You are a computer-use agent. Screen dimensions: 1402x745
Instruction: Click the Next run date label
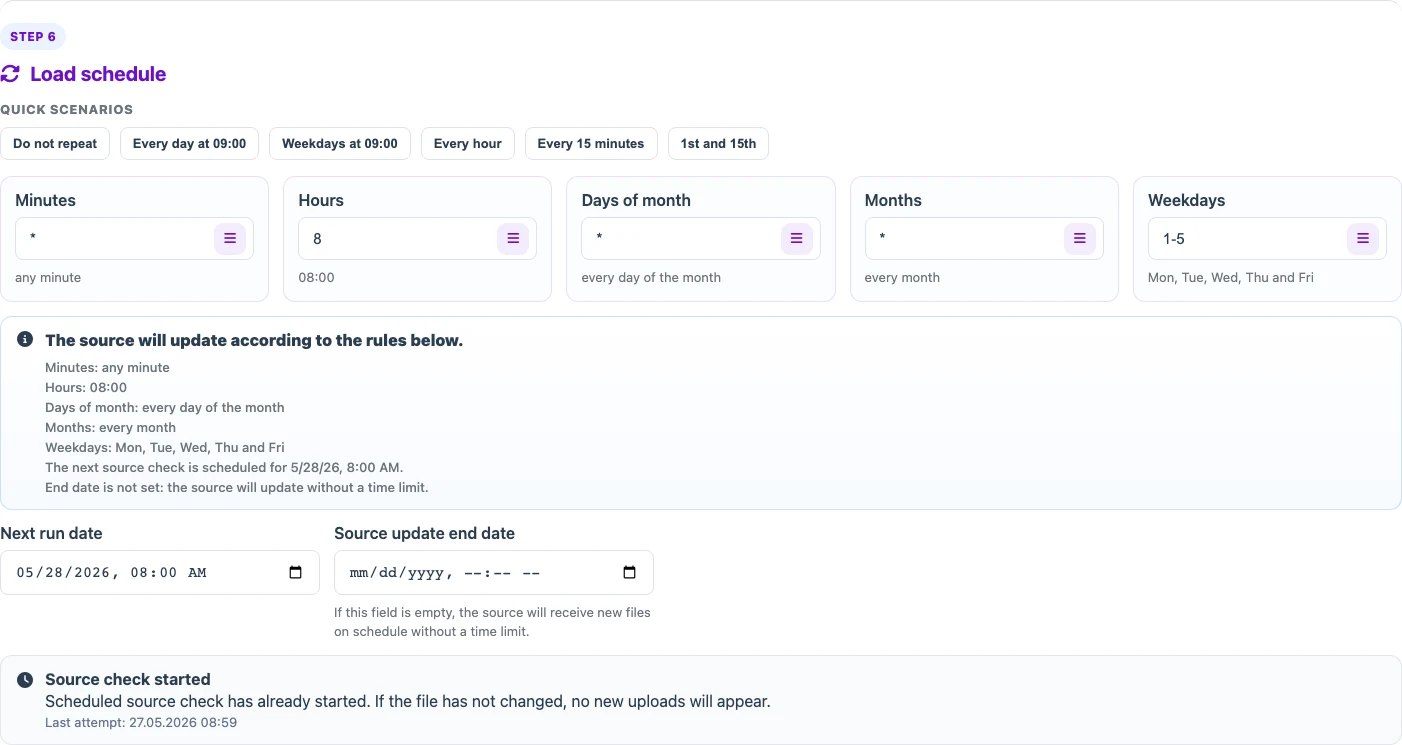click(x=51, y=534)
